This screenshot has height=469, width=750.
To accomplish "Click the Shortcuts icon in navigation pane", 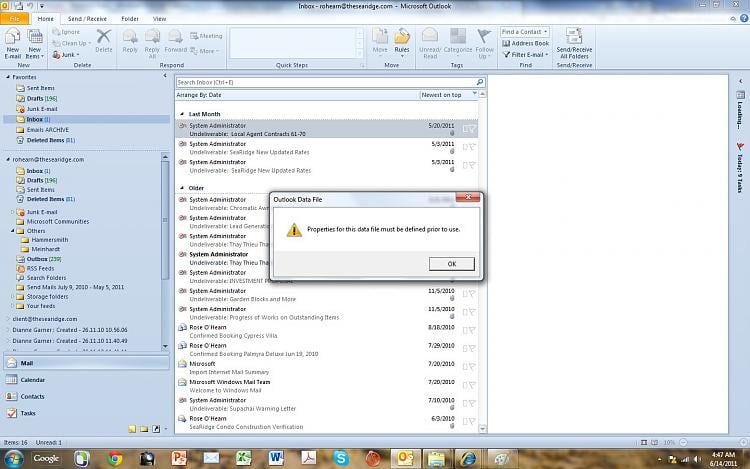I will pyautogui.click(x=156, y=429).
